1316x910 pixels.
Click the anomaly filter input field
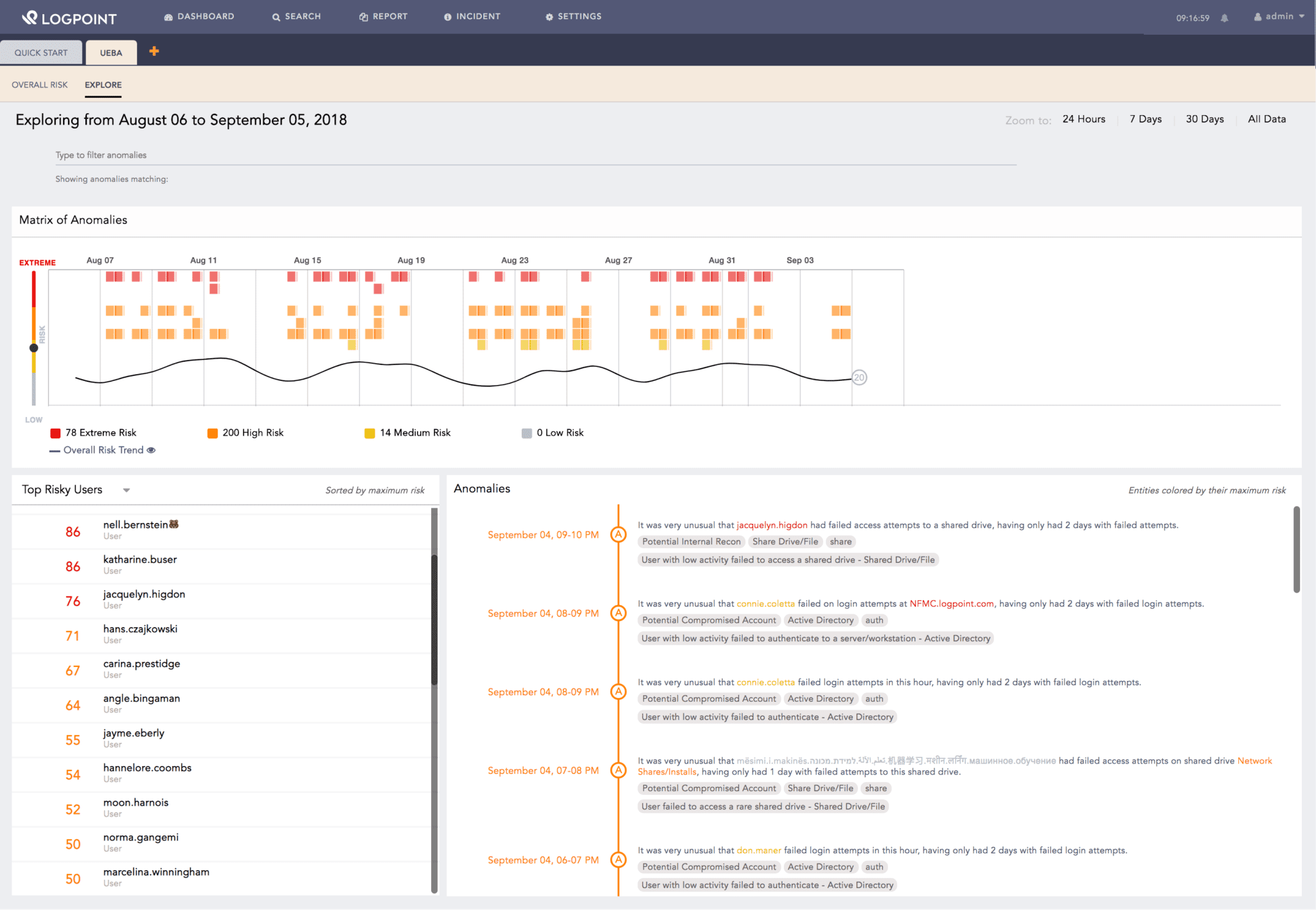(x=536, y=156)
